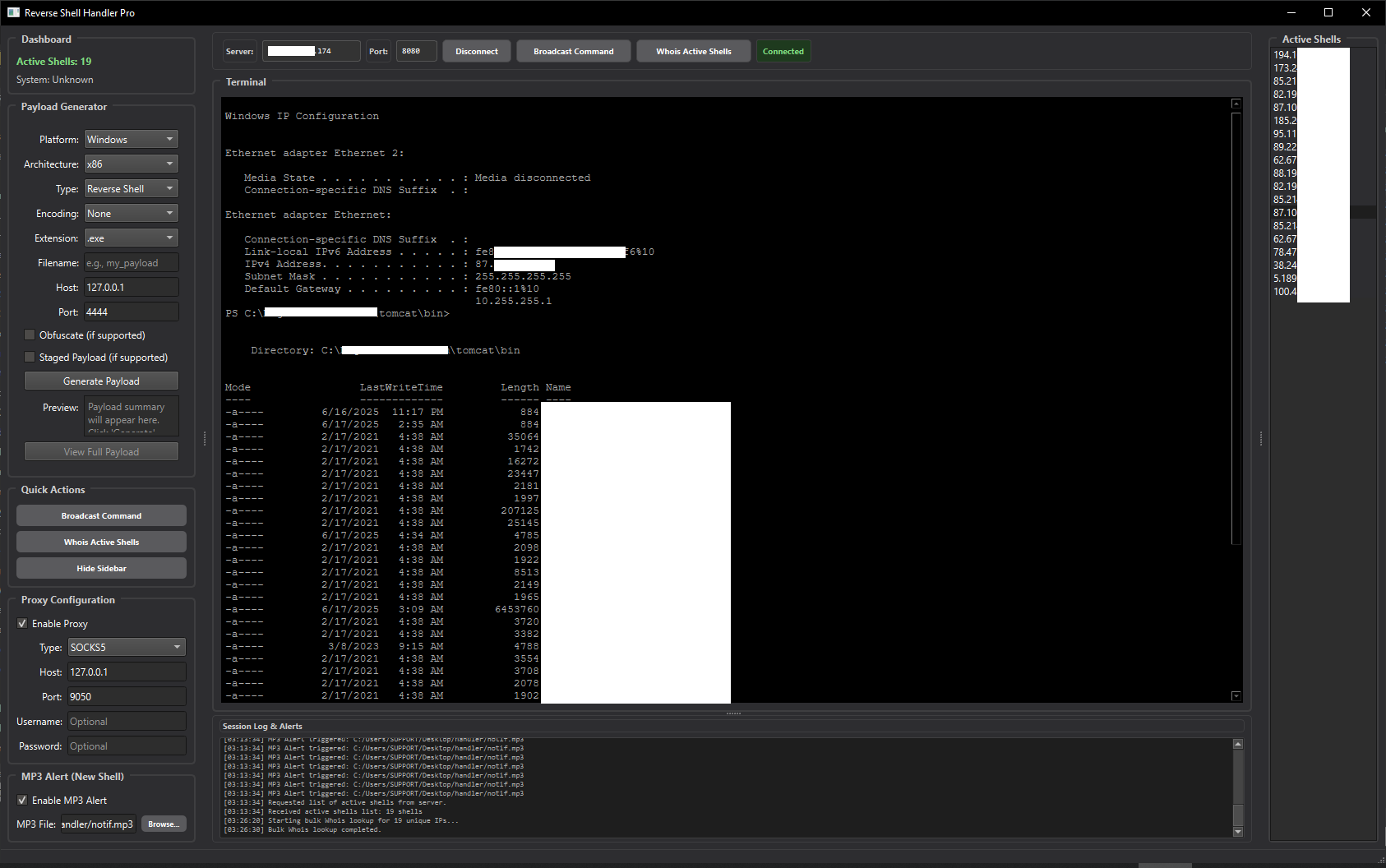Click the payload Preview summary box
Viewport: 1386px width, 868px height.
[132, 415]
